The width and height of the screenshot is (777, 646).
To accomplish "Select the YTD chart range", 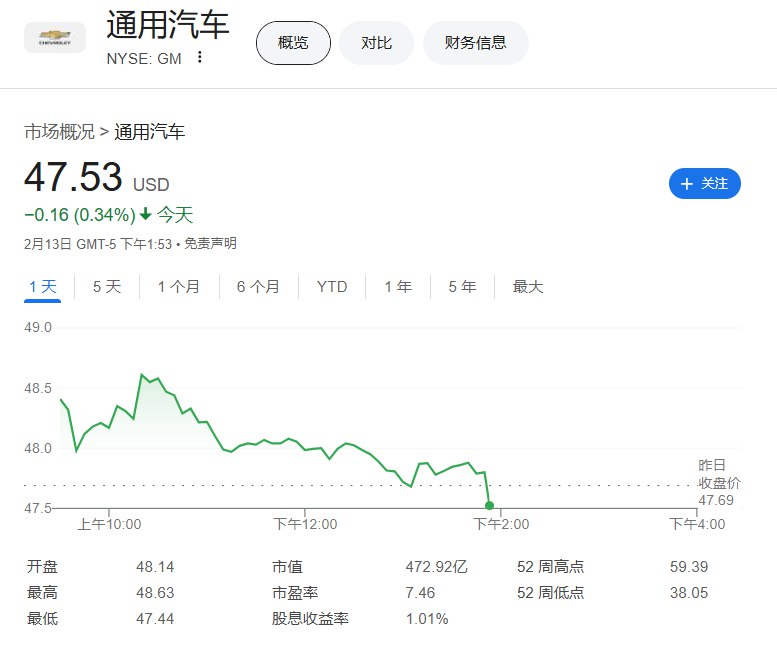I will (x=332, y=287).
